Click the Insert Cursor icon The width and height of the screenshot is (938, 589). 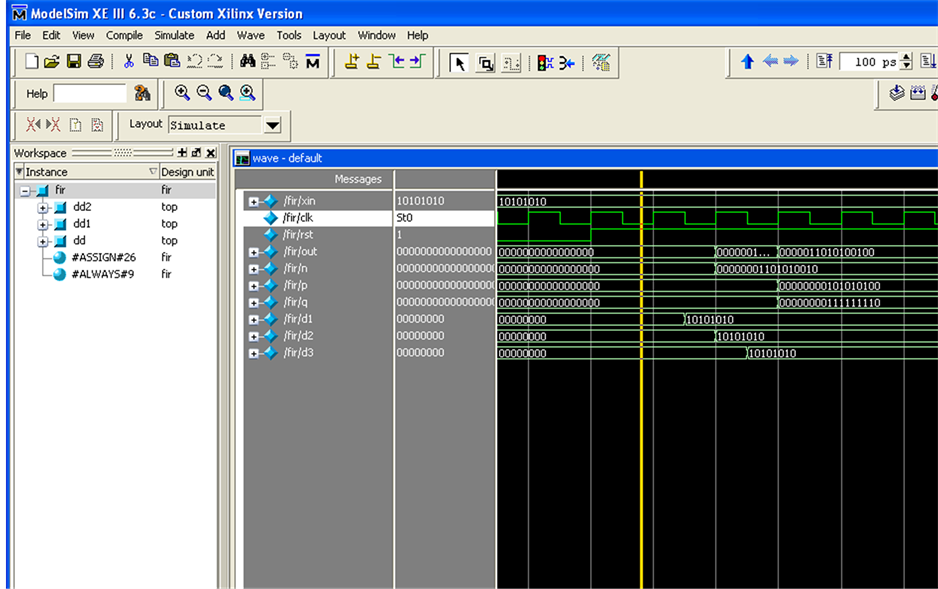[352, 62]
